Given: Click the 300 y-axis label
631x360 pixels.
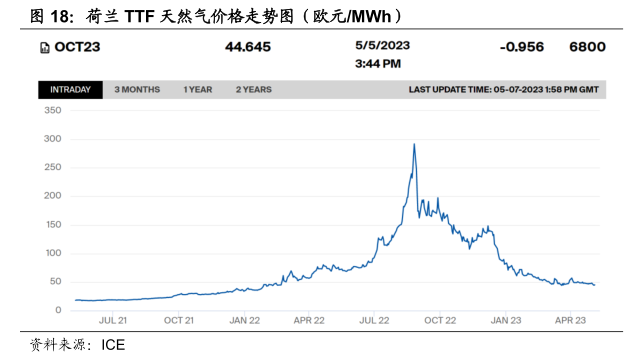Looking at the screenshot, I should point(53,139).
